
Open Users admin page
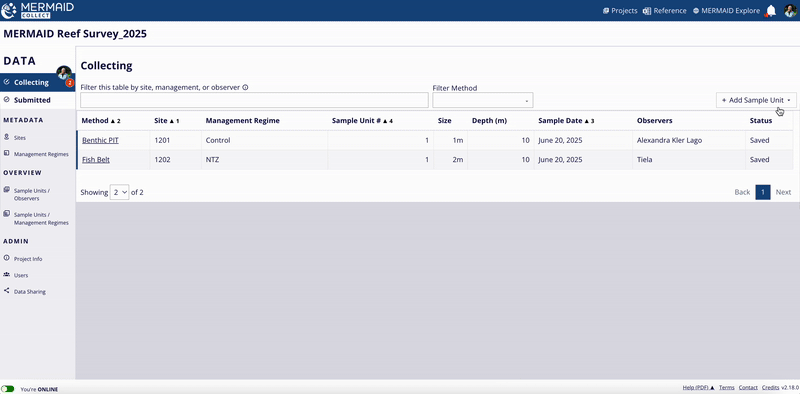coord(21,275)
